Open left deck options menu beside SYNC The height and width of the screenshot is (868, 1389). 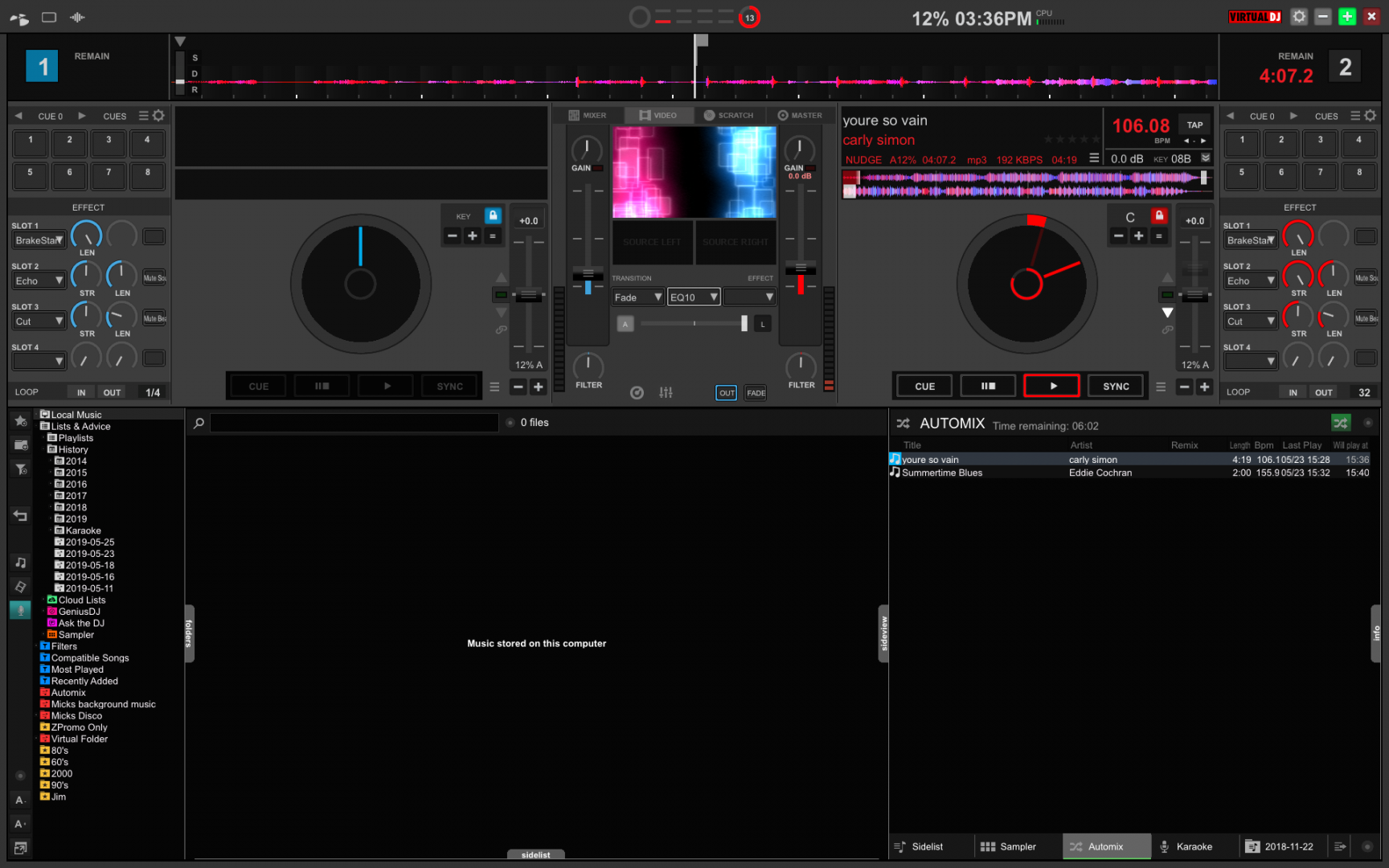pos(494,387)
